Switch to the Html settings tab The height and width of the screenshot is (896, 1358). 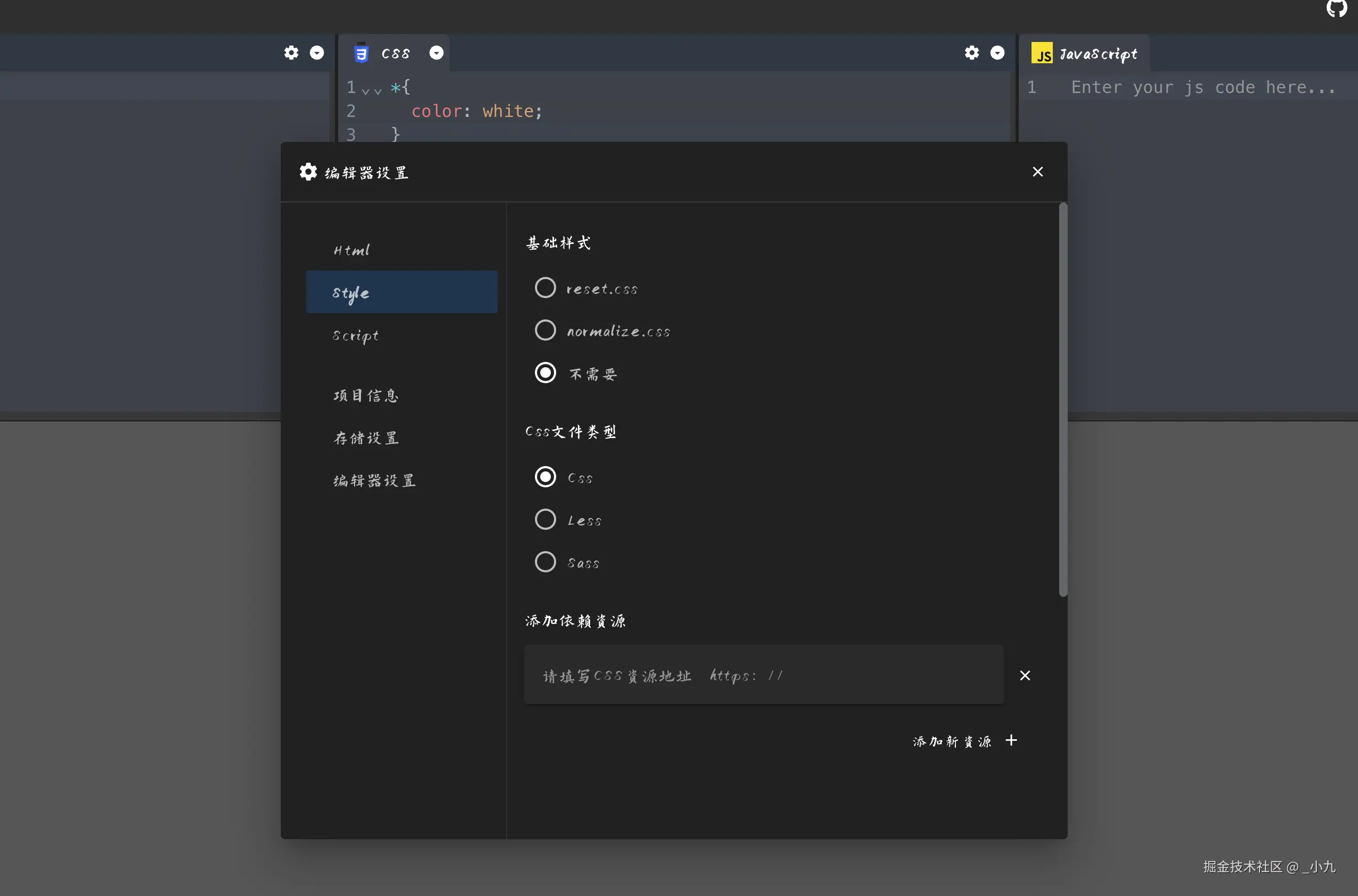click(x=352, y=250)
